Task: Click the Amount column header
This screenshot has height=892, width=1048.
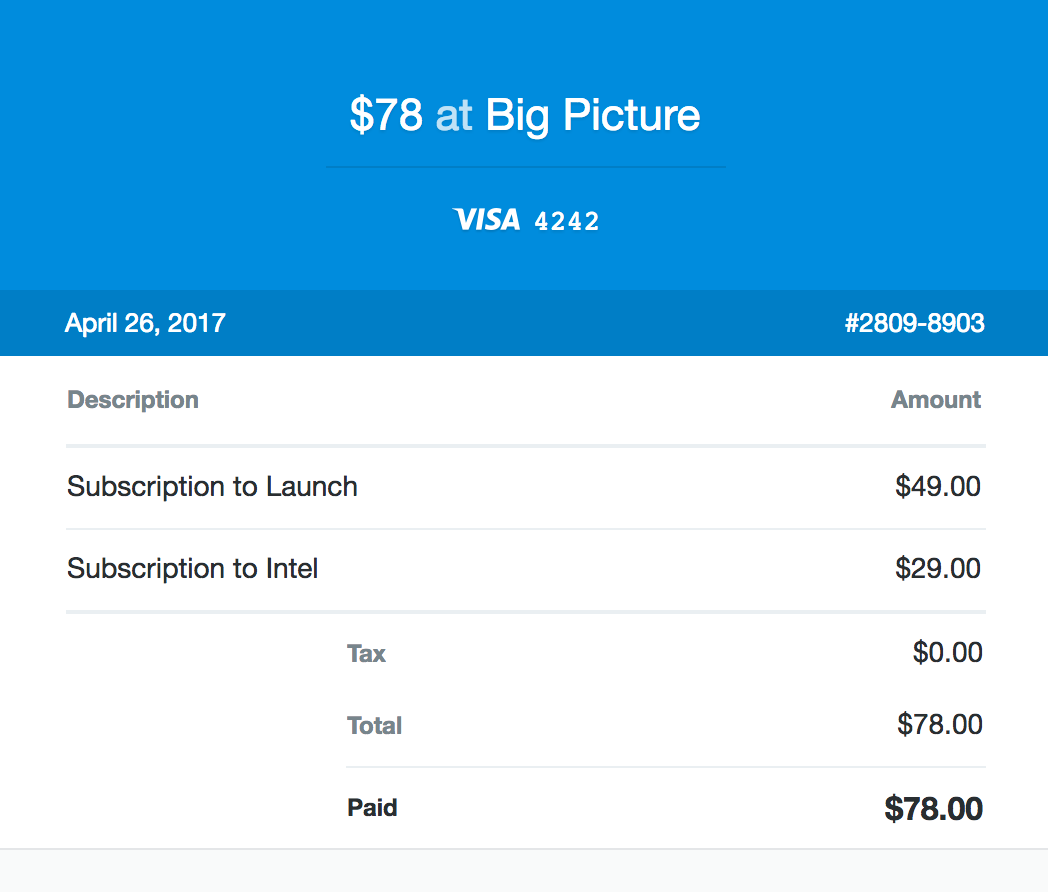Action: pyautogui.click(x=936, y=400)
